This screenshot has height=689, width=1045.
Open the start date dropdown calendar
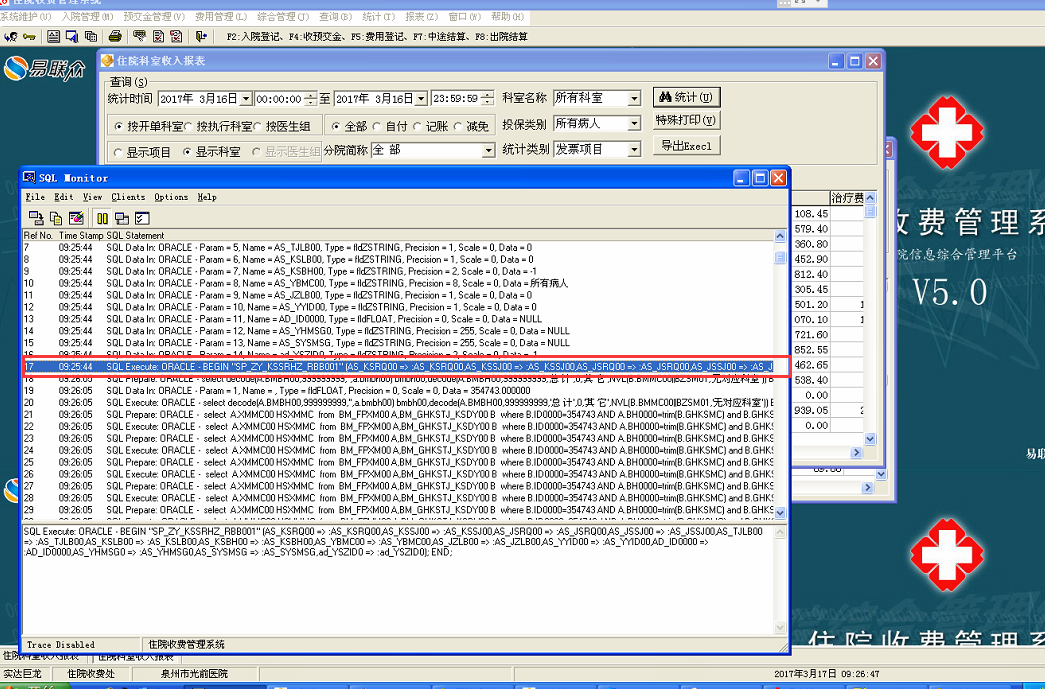pyautogui.click(x=246, y=99)
